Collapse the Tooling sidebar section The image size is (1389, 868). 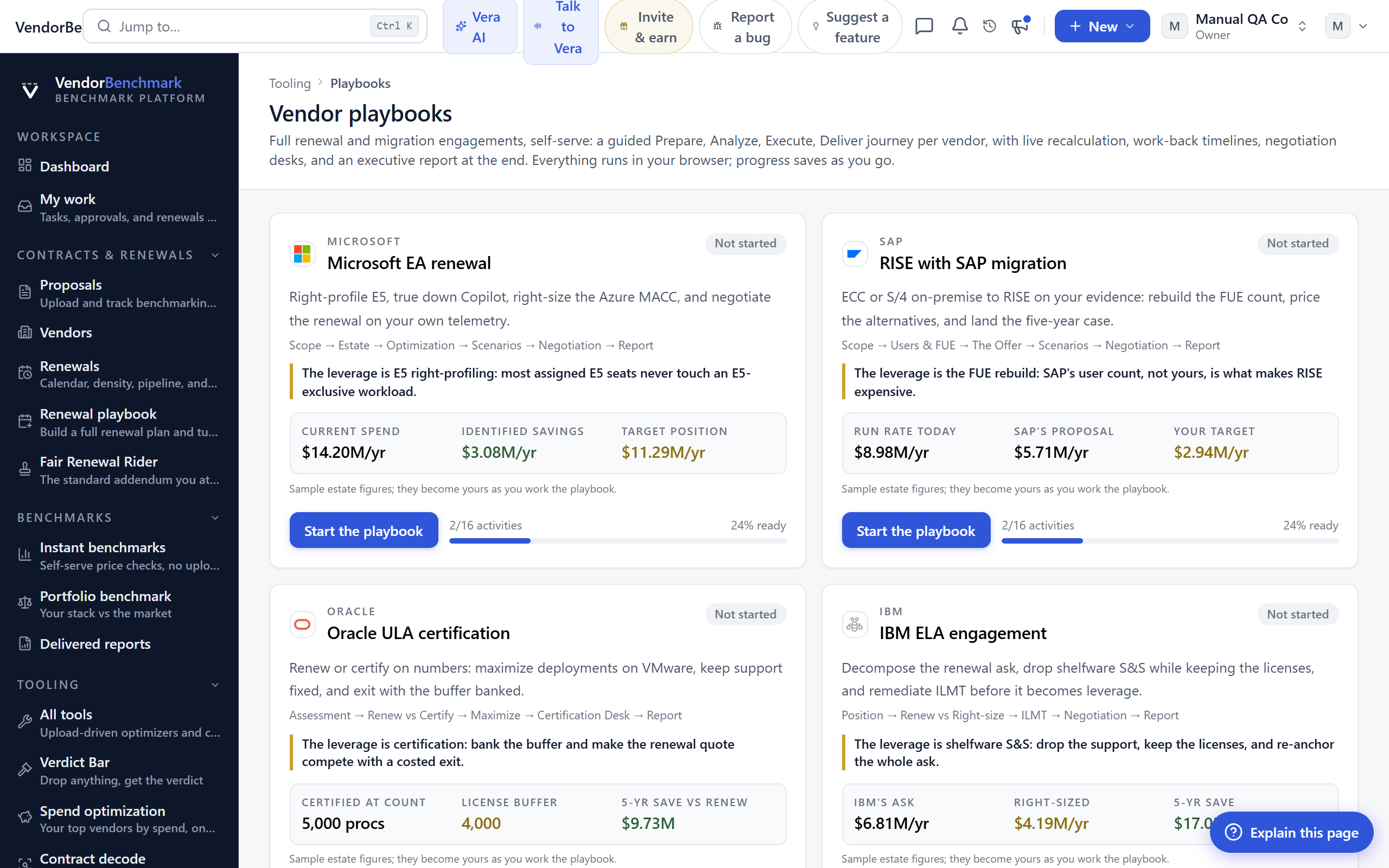point(215,684)
